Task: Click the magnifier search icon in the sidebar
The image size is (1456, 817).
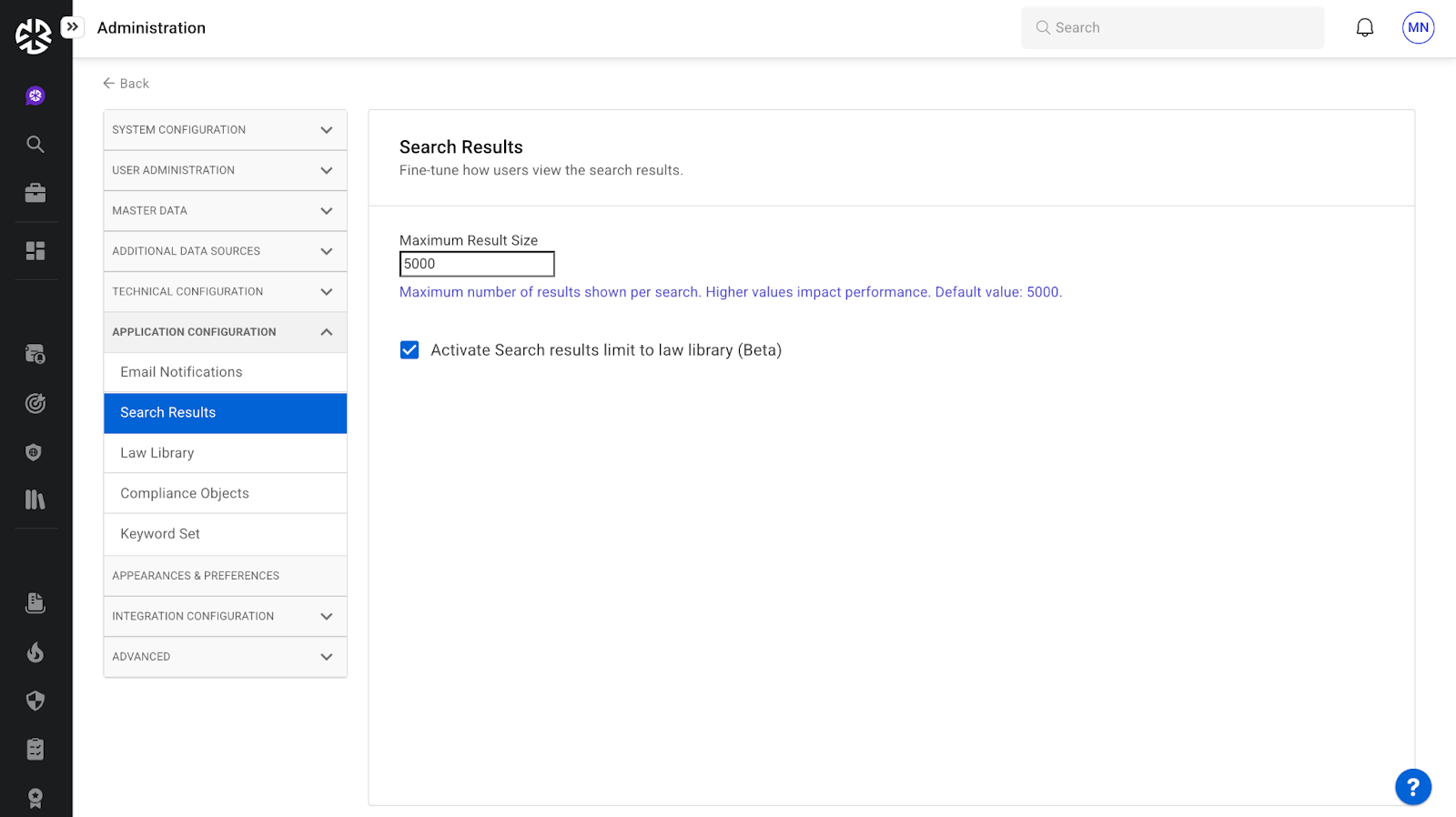Action: pyautogui.click(x=35, y=144)
